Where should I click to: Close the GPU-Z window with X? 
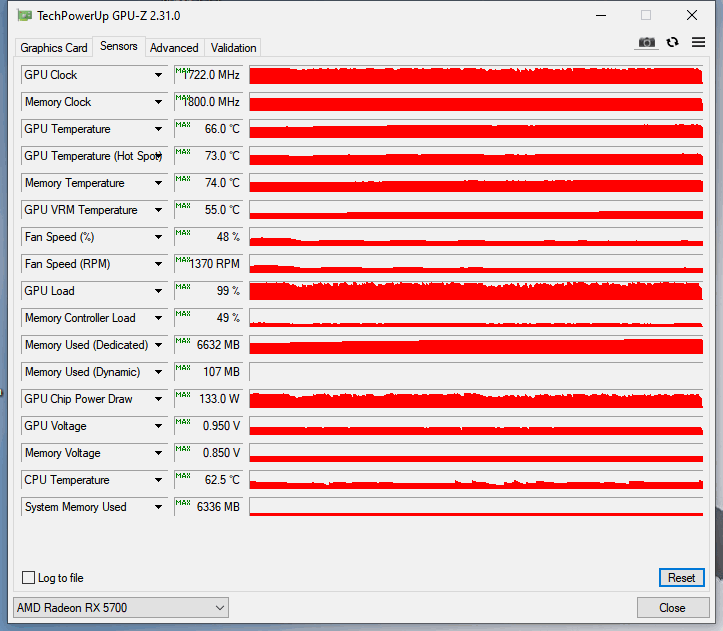tap(692, 15)
